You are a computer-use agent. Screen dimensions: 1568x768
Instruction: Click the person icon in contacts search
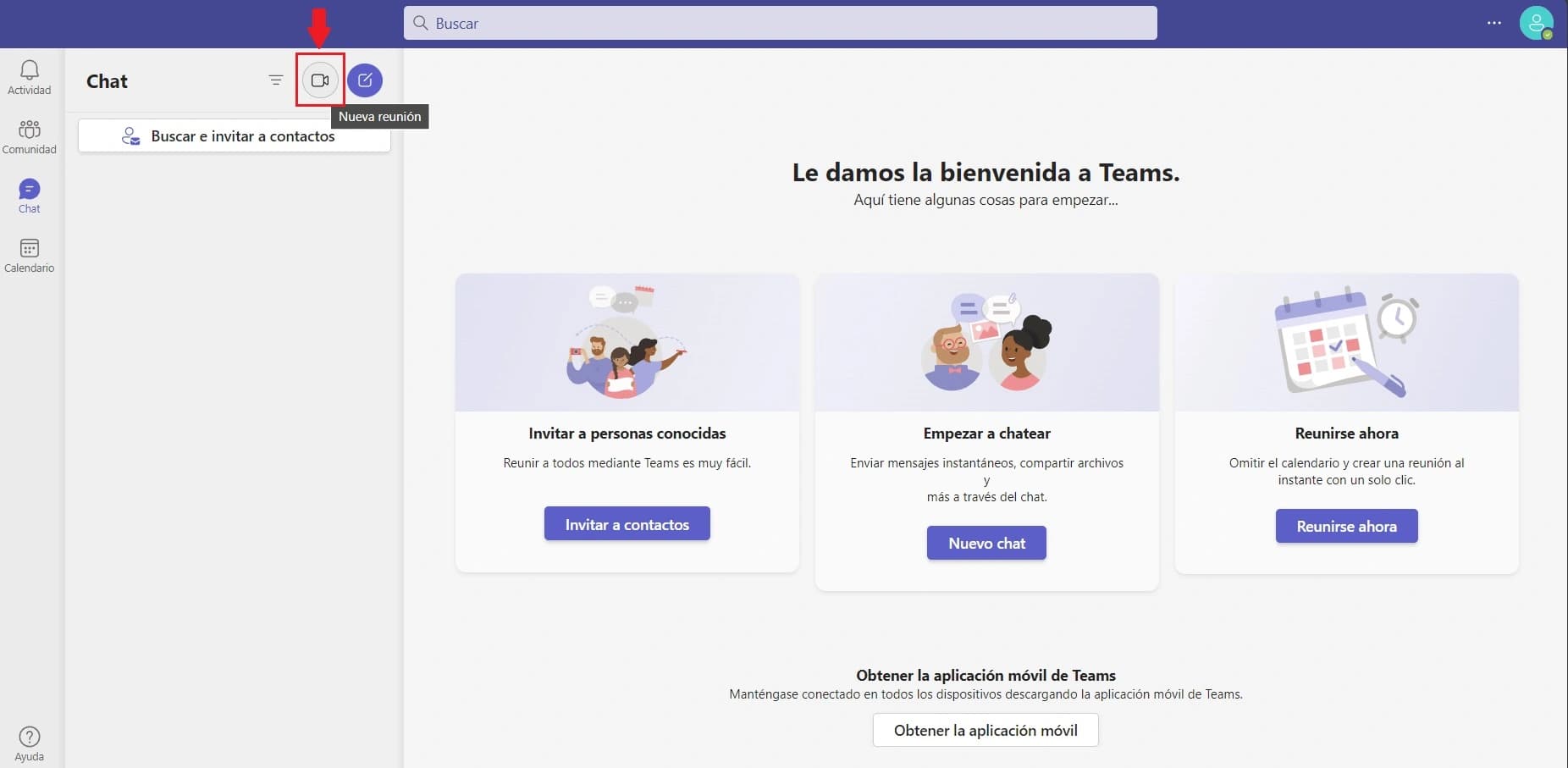pyautogui.click(x=130, y=136)
